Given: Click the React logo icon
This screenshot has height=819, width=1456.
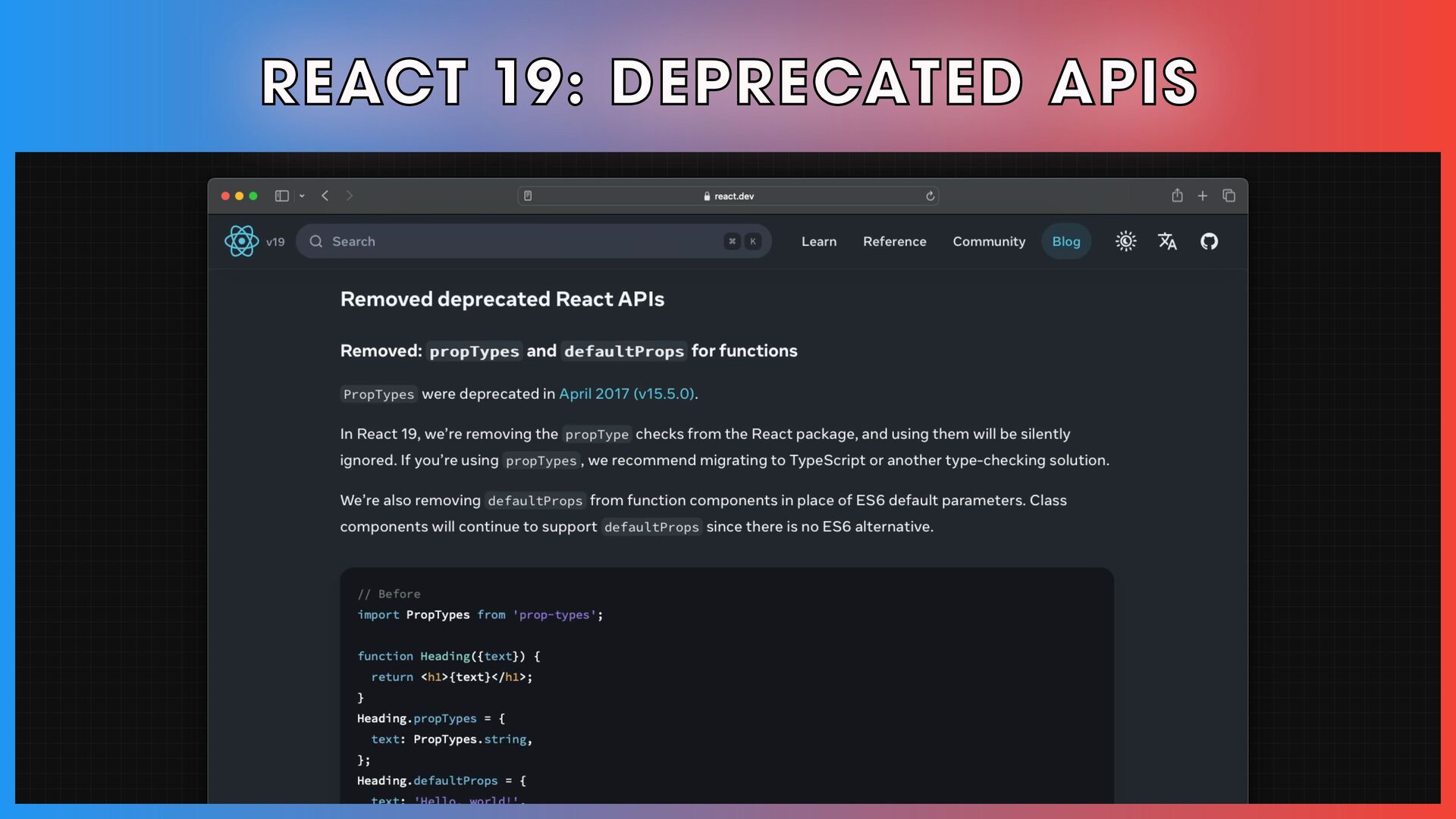Looking at the screenshot, I should point(241,241).
